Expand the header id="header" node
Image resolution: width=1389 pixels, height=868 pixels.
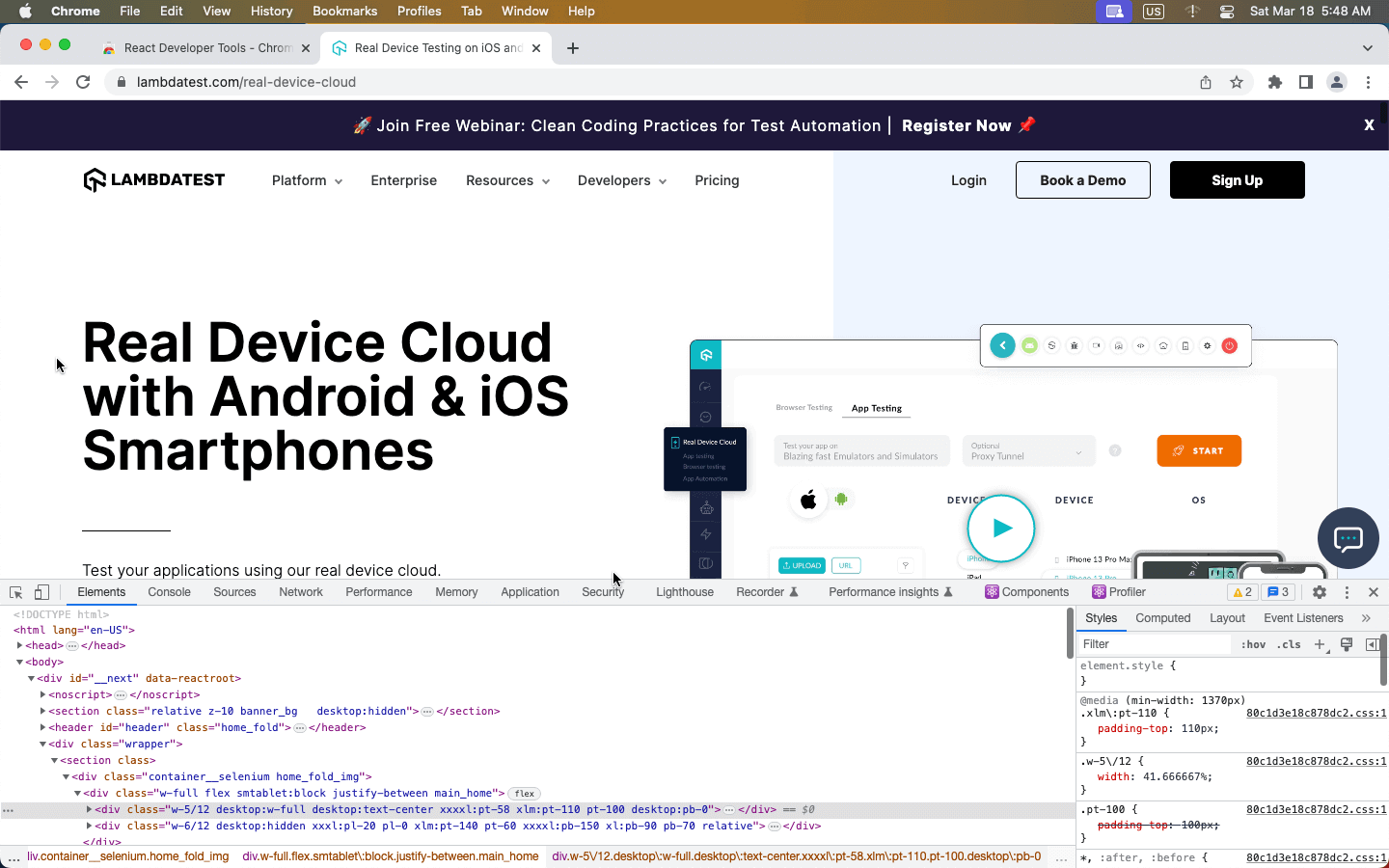coord(42,728)
